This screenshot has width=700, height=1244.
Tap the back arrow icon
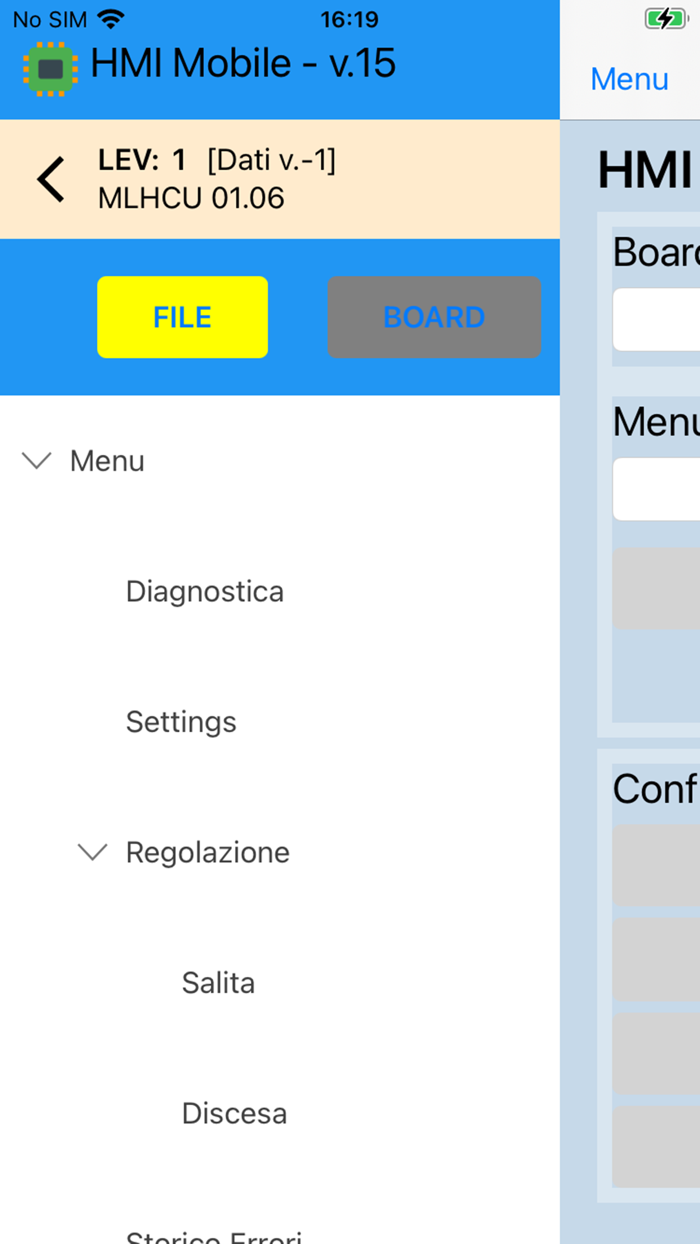point(51,180)
